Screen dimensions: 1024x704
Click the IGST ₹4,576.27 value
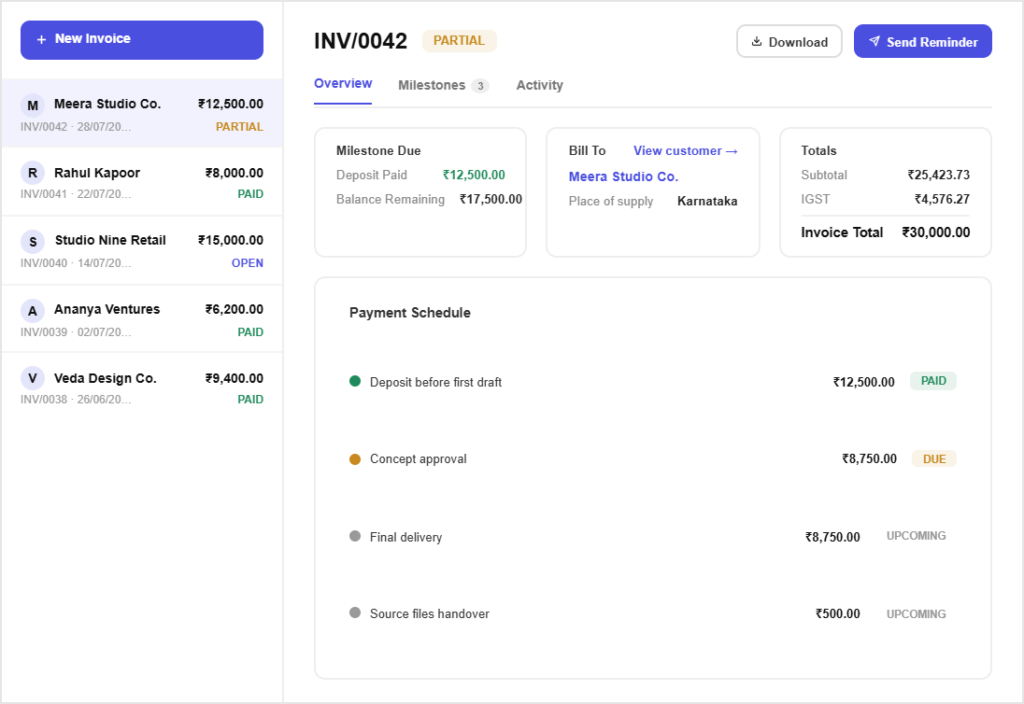[942, 199]
